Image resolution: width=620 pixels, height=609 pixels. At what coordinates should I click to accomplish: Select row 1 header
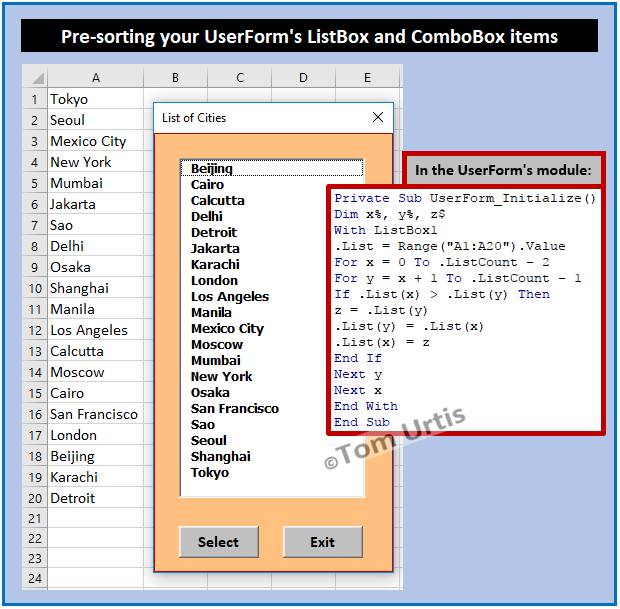coord(35,99)
